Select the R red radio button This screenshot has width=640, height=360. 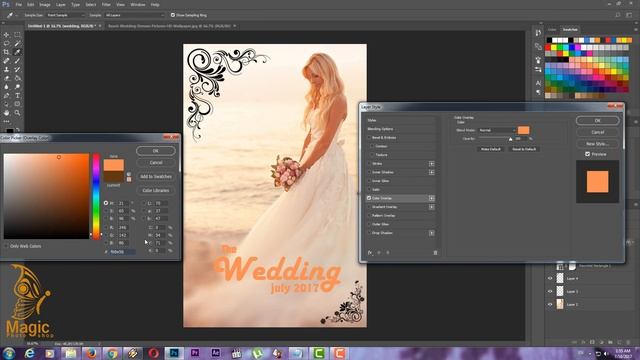pyautogui.click(x=106, y=227)
